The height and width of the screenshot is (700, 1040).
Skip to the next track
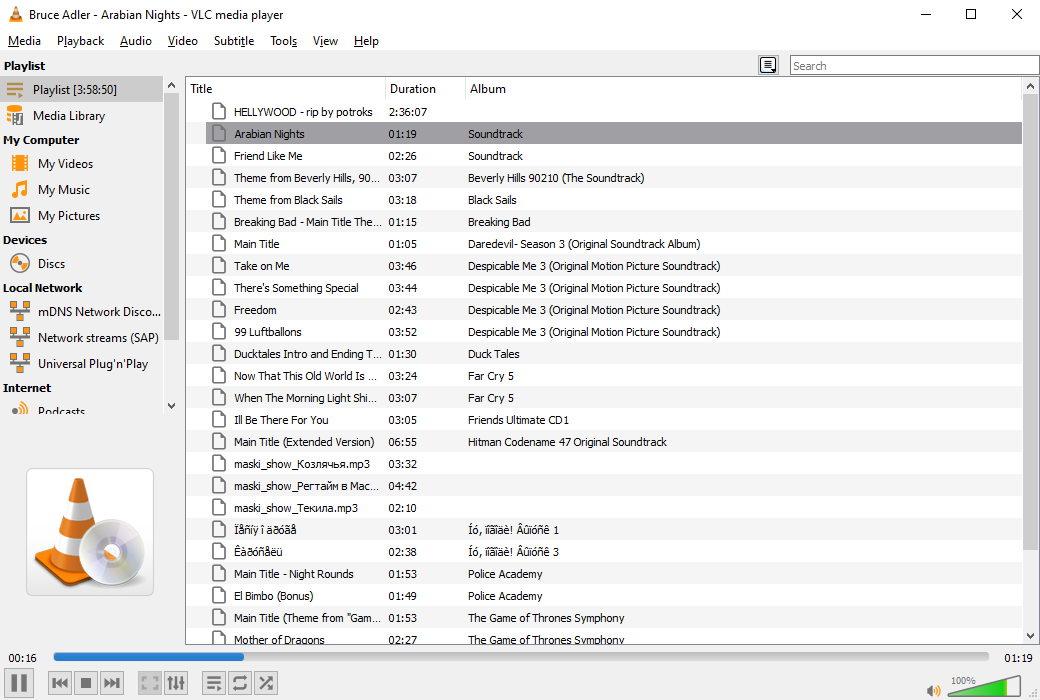coord(111,683)
